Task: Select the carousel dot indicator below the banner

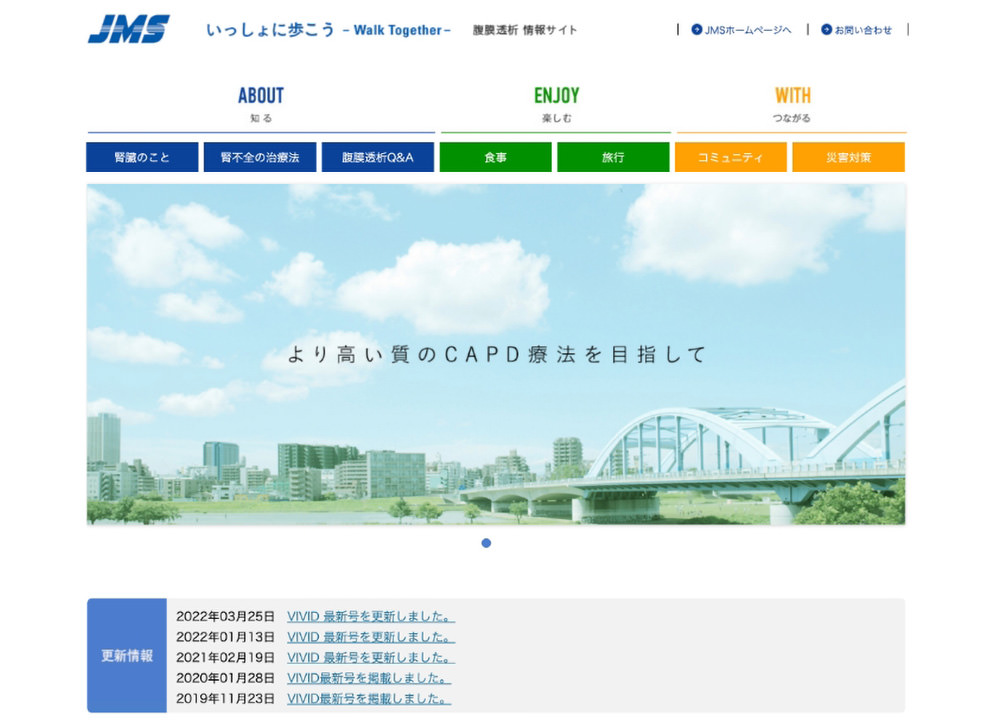Action: [x=486, y=543]
